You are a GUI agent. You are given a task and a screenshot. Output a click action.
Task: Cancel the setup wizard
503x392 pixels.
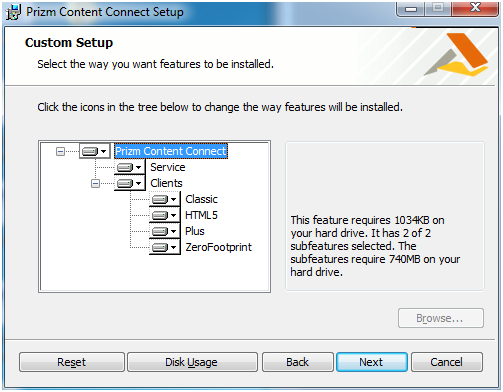[447, 362]
